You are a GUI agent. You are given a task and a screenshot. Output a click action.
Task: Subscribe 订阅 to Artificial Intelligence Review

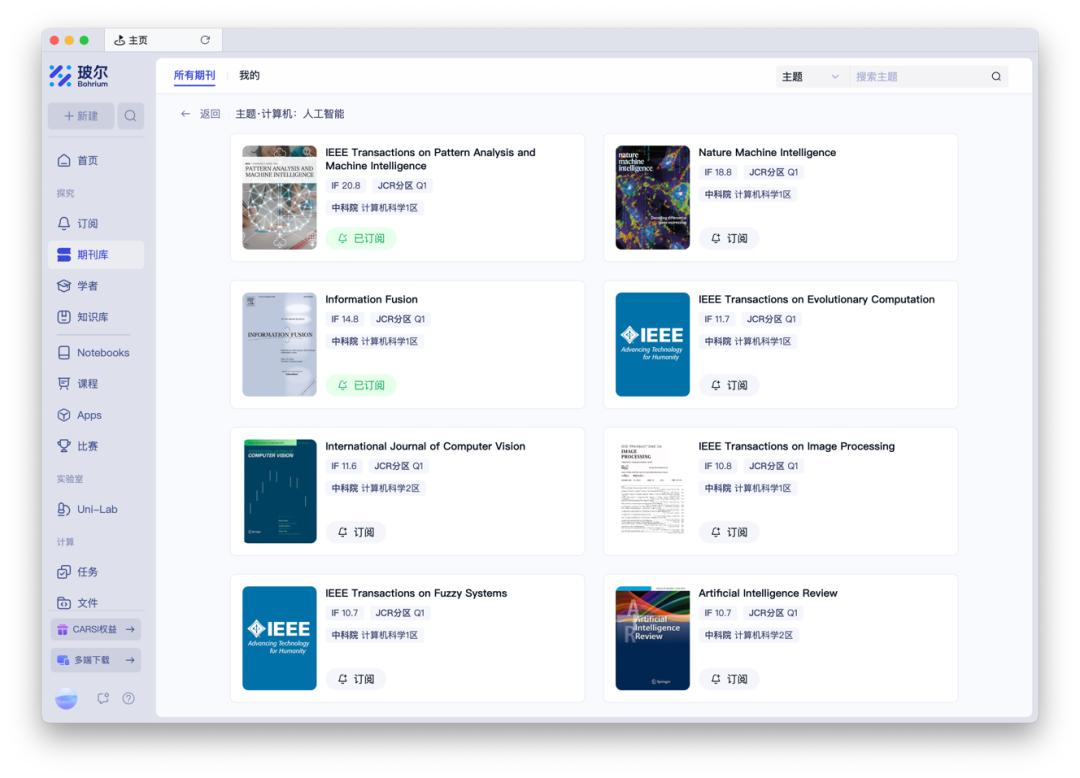pyautogui.click(x=729, y=679)
